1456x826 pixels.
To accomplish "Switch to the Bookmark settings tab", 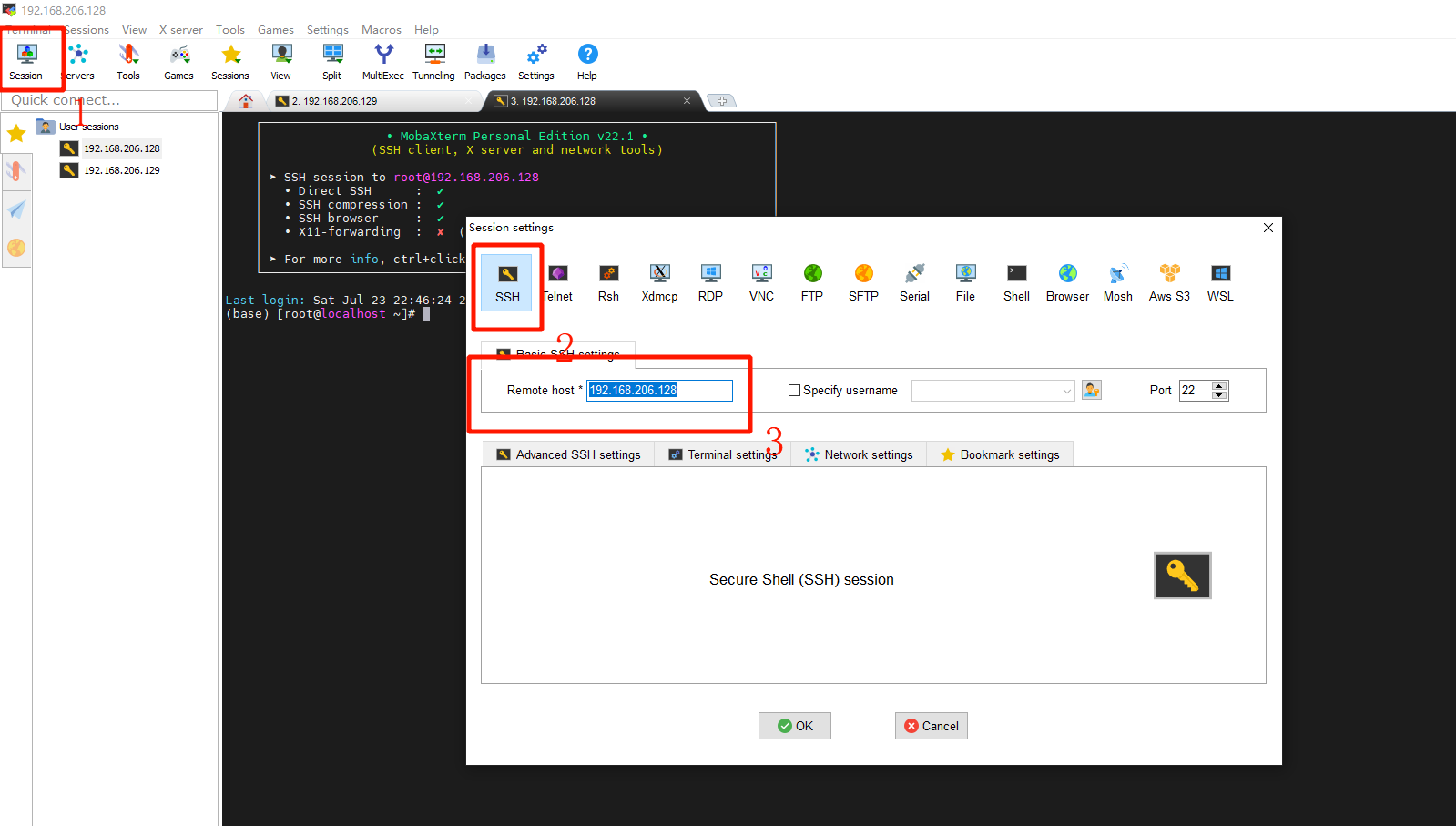I will click(1000, 454).
